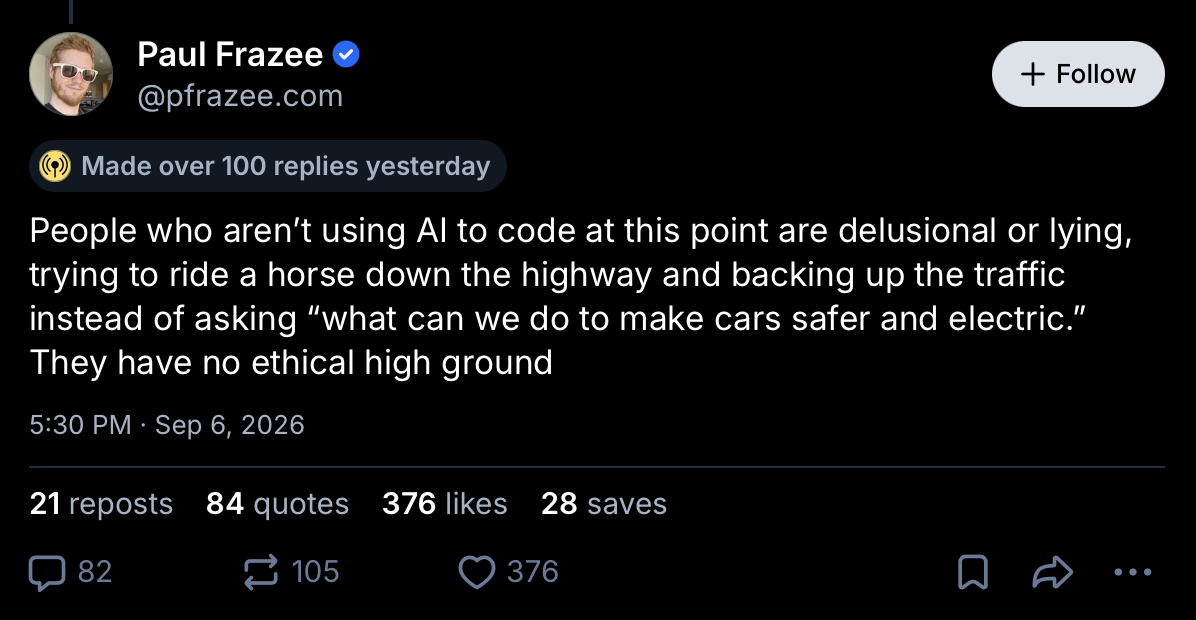Click the reply speech bubble icon

pos(47,572)
